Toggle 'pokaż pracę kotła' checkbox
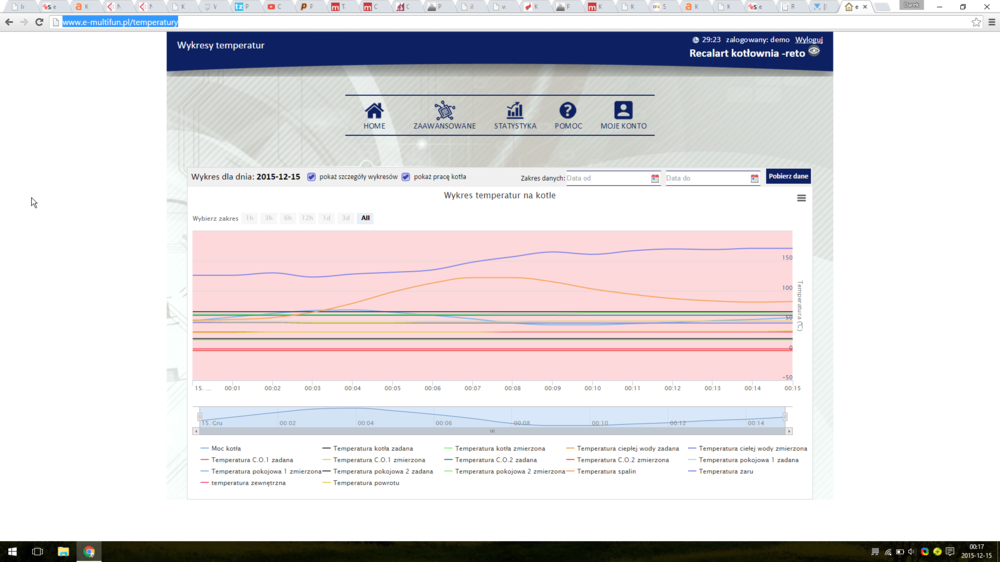This screenshot has height=562, width=1000. click(x=406, y=177)
